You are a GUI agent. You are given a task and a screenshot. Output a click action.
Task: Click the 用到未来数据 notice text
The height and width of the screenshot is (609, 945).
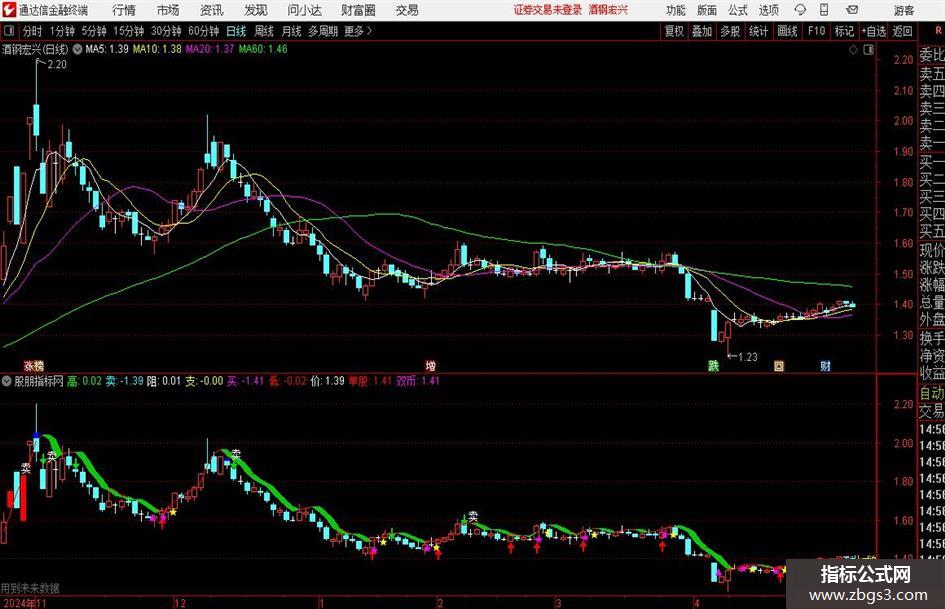pos(30,588)
